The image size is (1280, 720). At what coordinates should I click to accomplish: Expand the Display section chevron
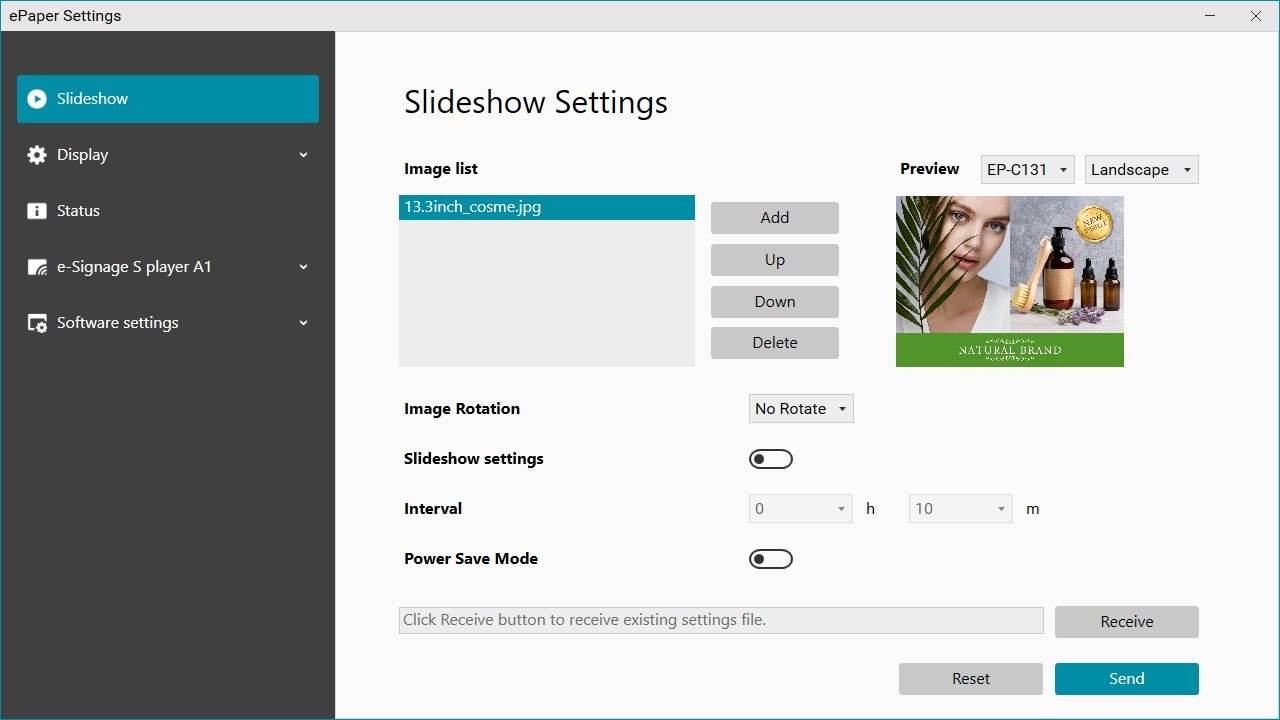303,154
